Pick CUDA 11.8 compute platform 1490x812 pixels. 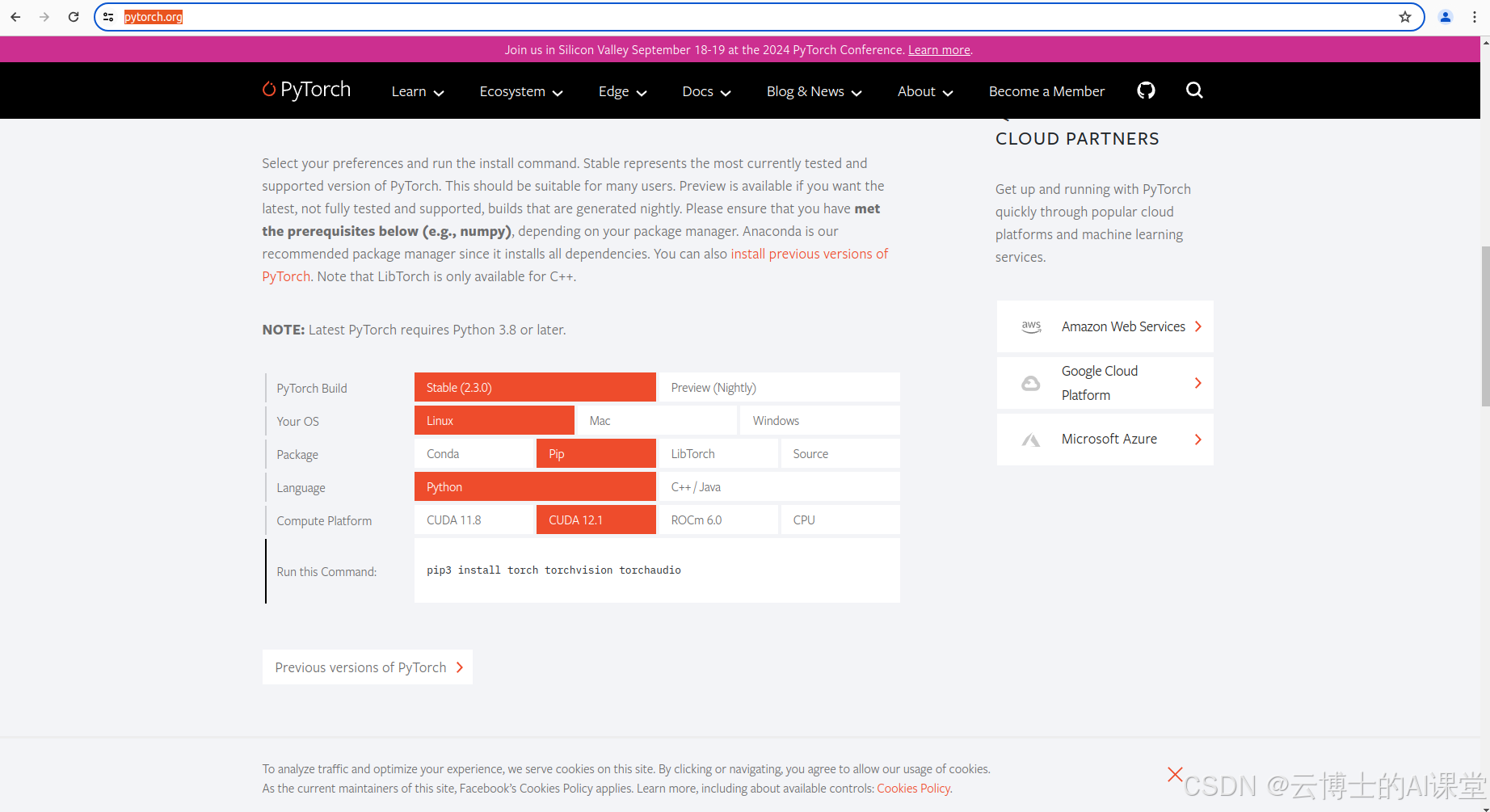(474, 520)
